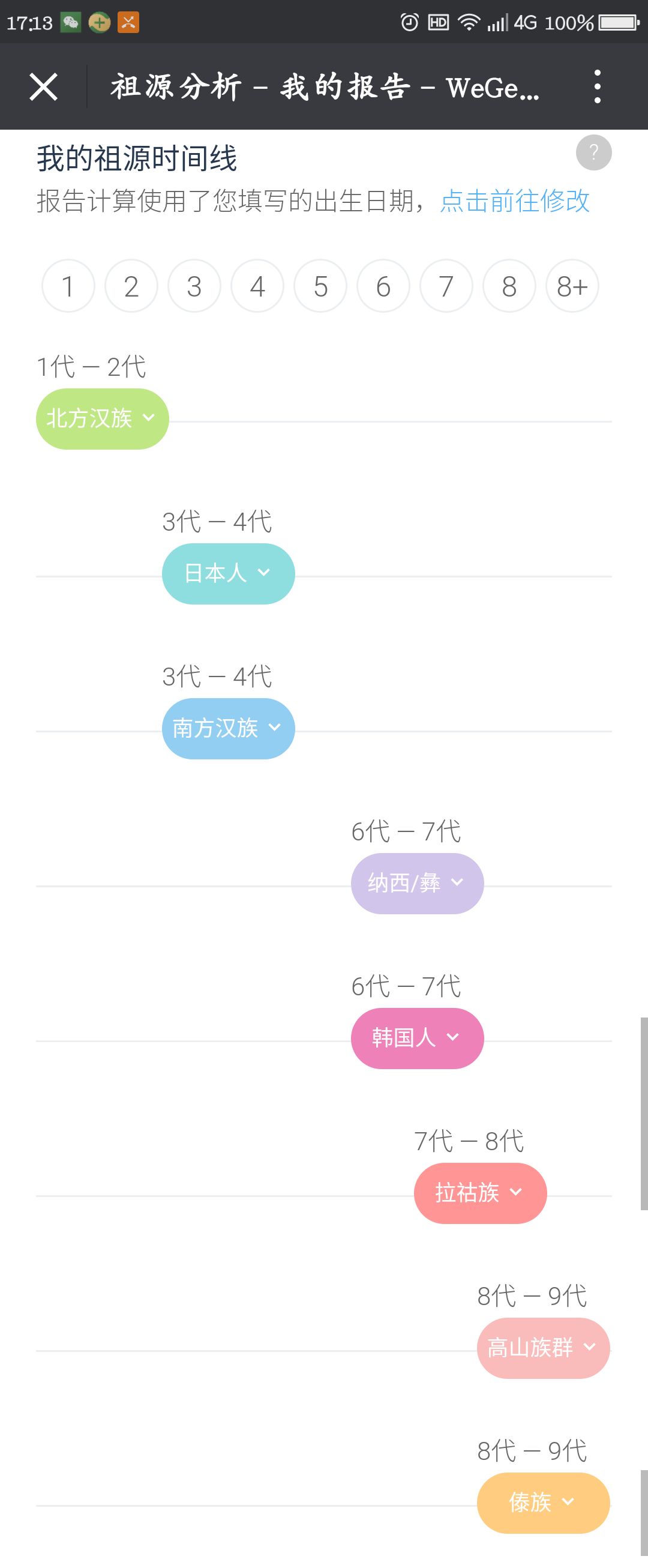This screenshot has height=1568, width=648.
Task: Tap the purple 纳西/彝 ancestry swatch
Action: pos(418,883)
